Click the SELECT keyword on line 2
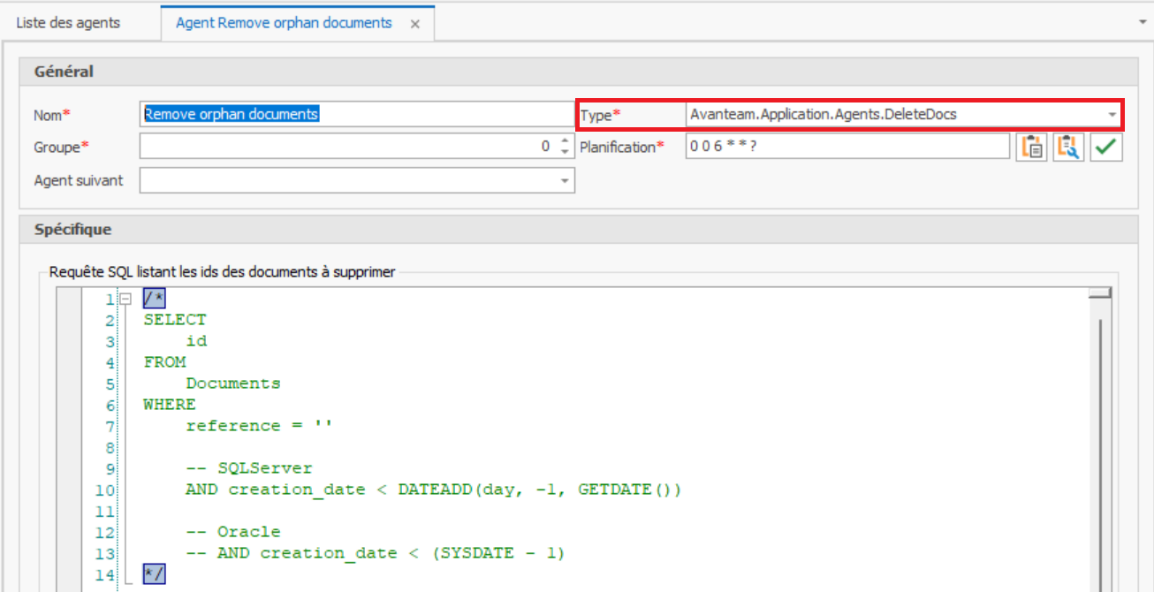 click(175, 320)
